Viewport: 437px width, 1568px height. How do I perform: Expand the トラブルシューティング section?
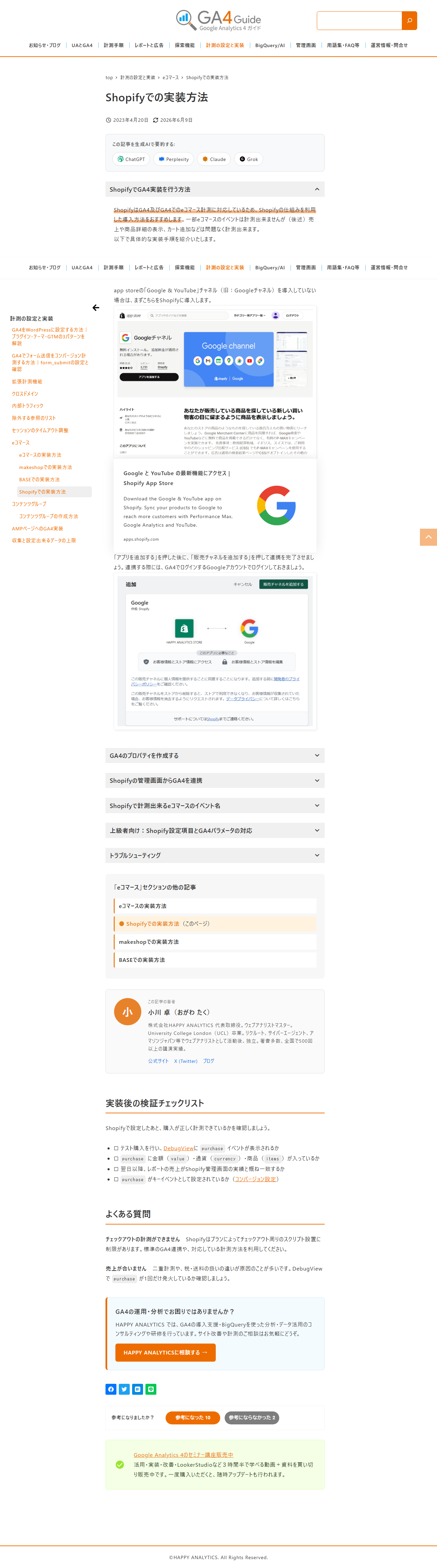tap(214, 855)
